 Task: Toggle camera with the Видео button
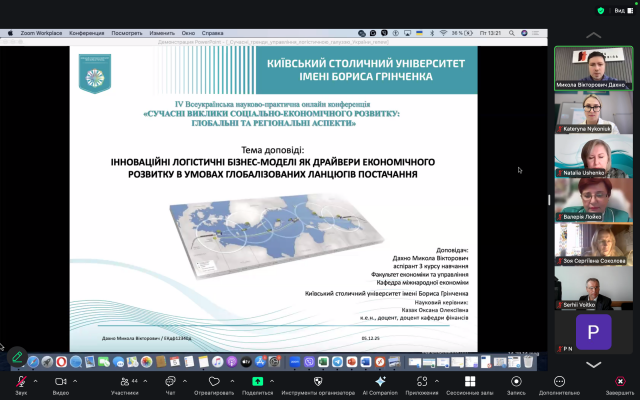pyautogui.click(x=60, y=381)
